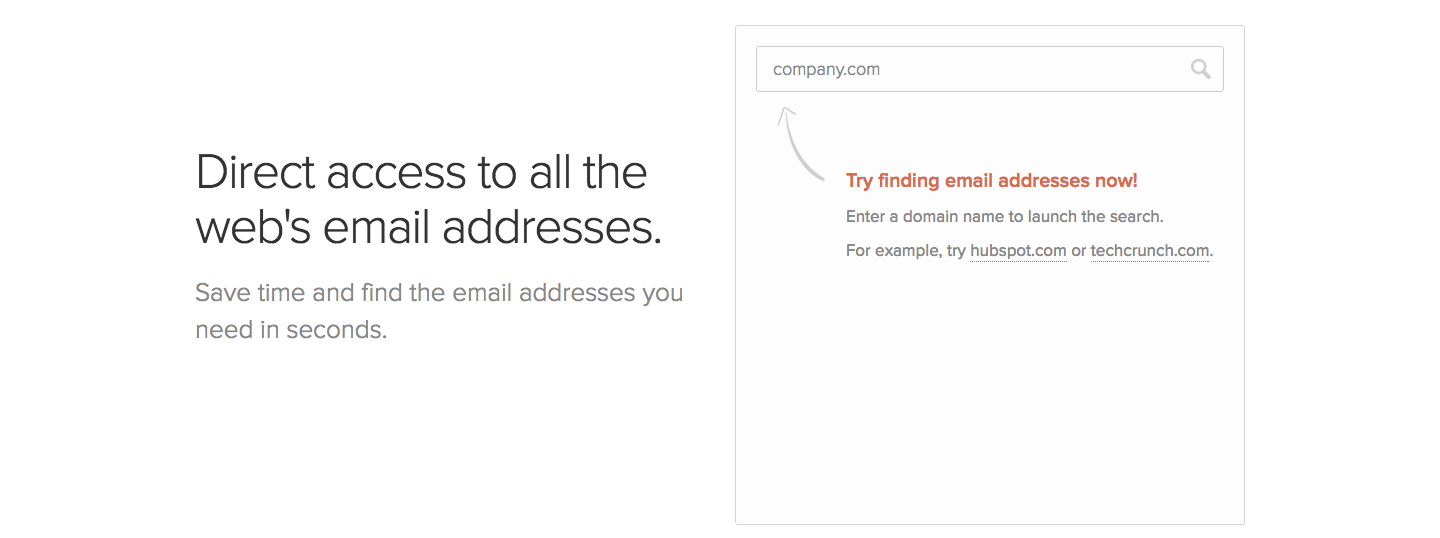
Task: Click the magnifying glass search icon
Action: tap(1201, 69)
